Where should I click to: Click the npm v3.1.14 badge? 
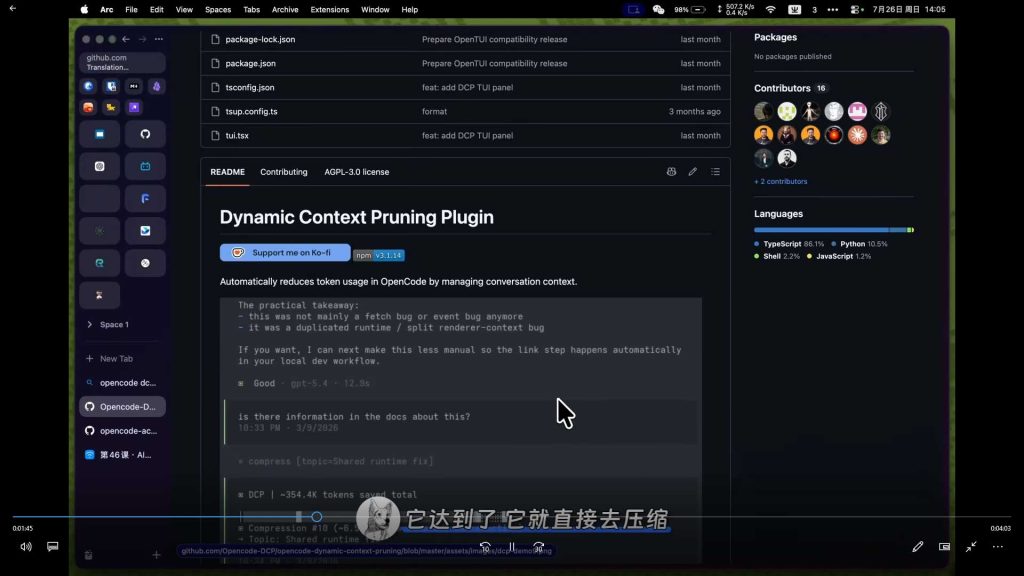pos(379,255)
